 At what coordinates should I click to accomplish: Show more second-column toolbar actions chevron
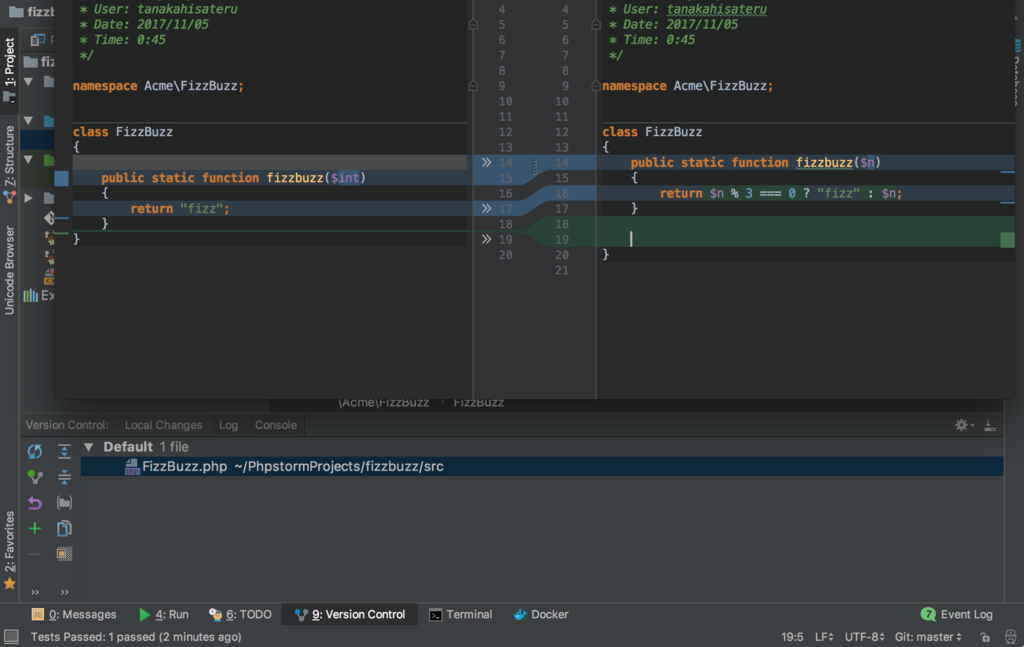coord(64,592)
